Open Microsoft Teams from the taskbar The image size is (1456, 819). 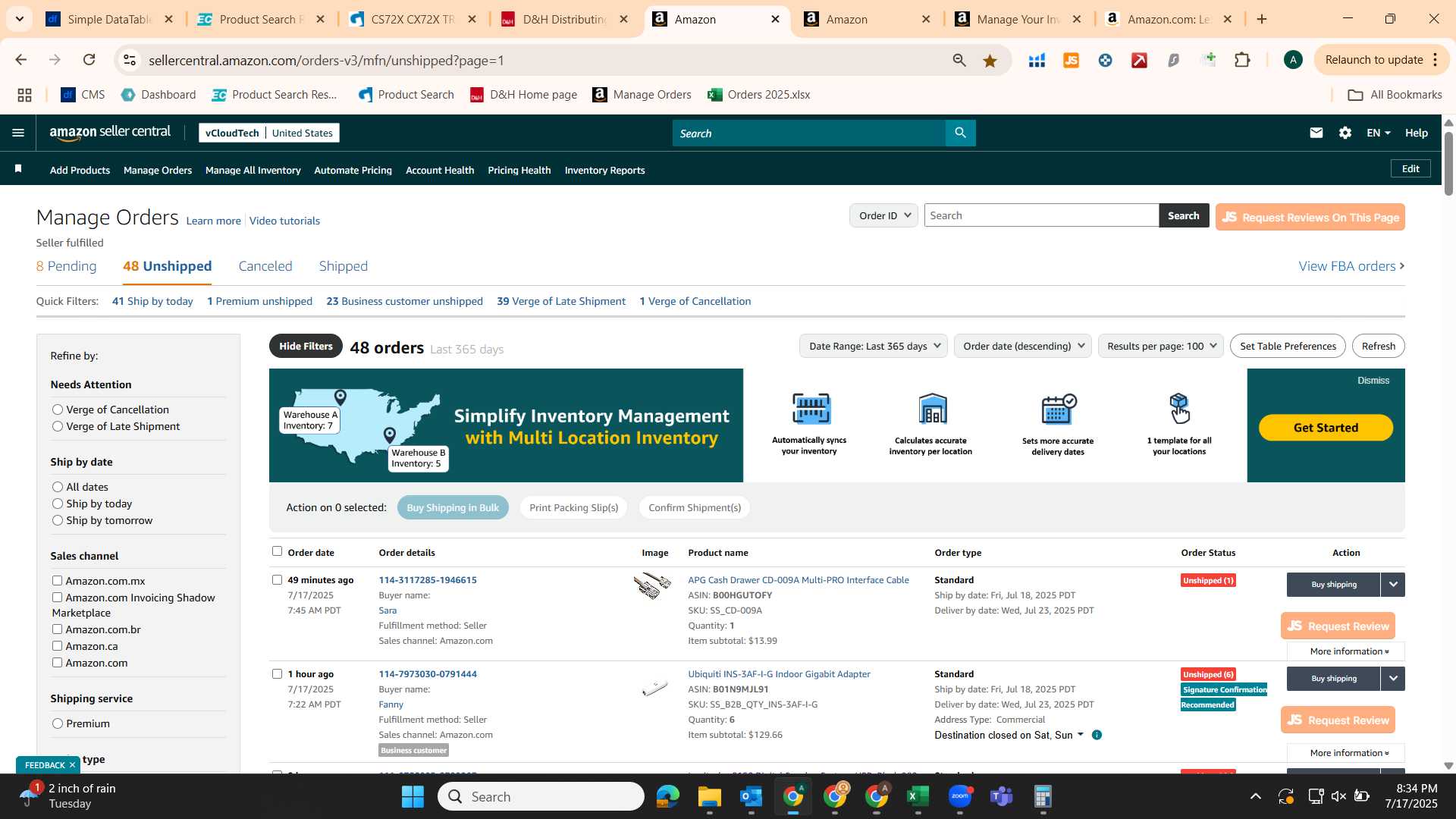point(1002,796)
